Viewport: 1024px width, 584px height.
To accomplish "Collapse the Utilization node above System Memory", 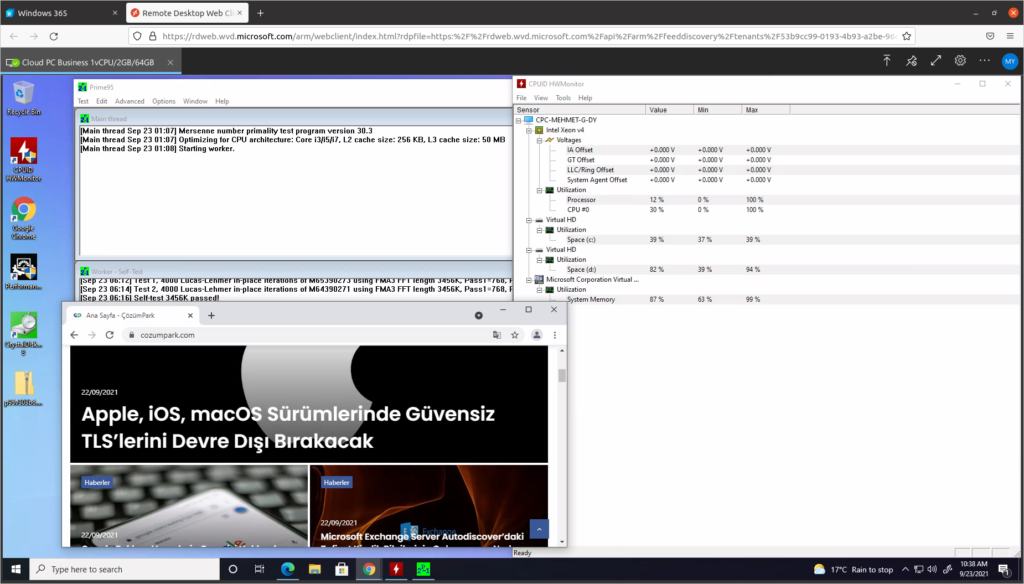I will (539, 289).
